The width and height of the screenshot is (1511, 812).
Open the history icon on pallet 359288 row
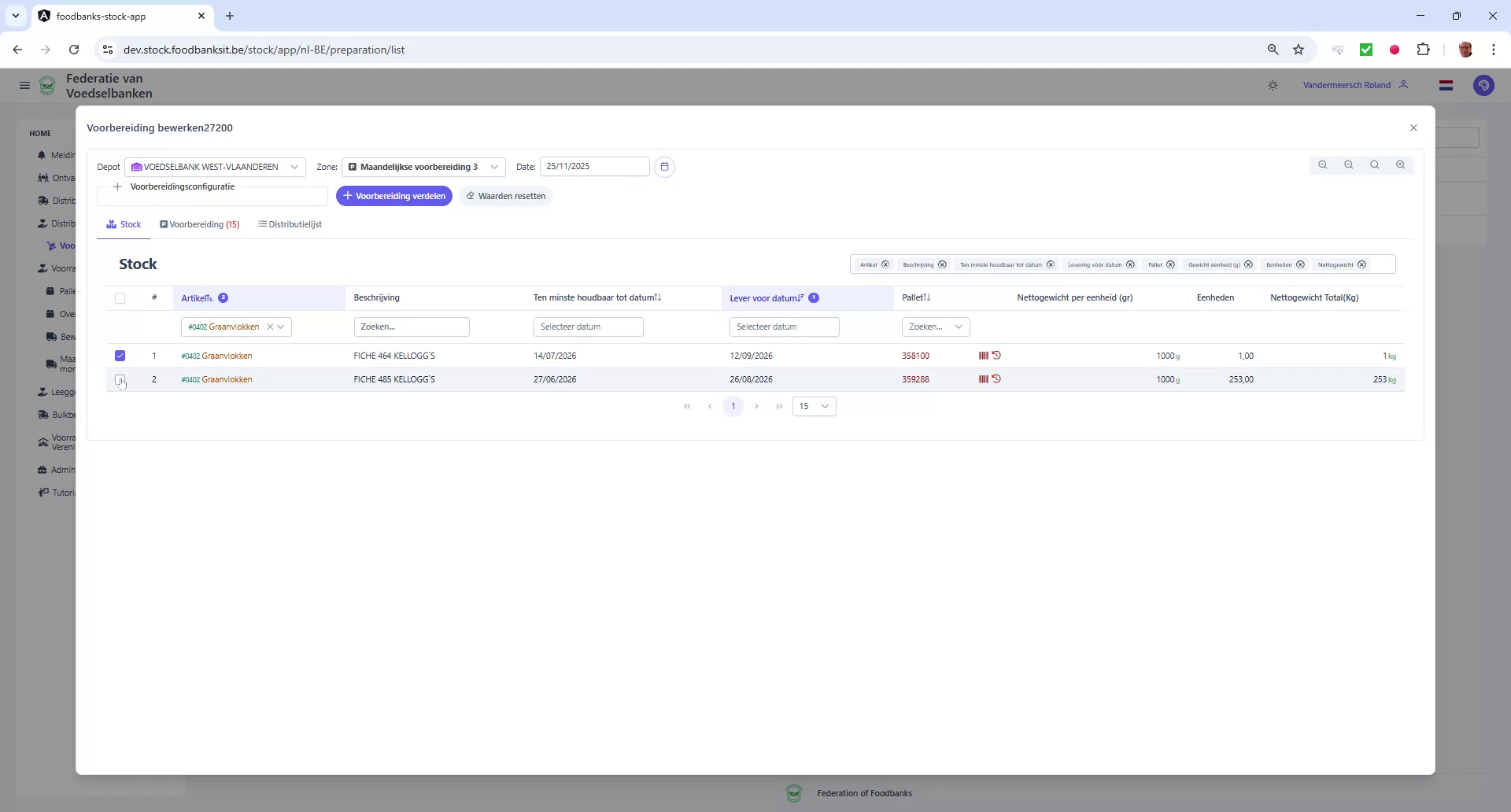[x=997, y=379]
